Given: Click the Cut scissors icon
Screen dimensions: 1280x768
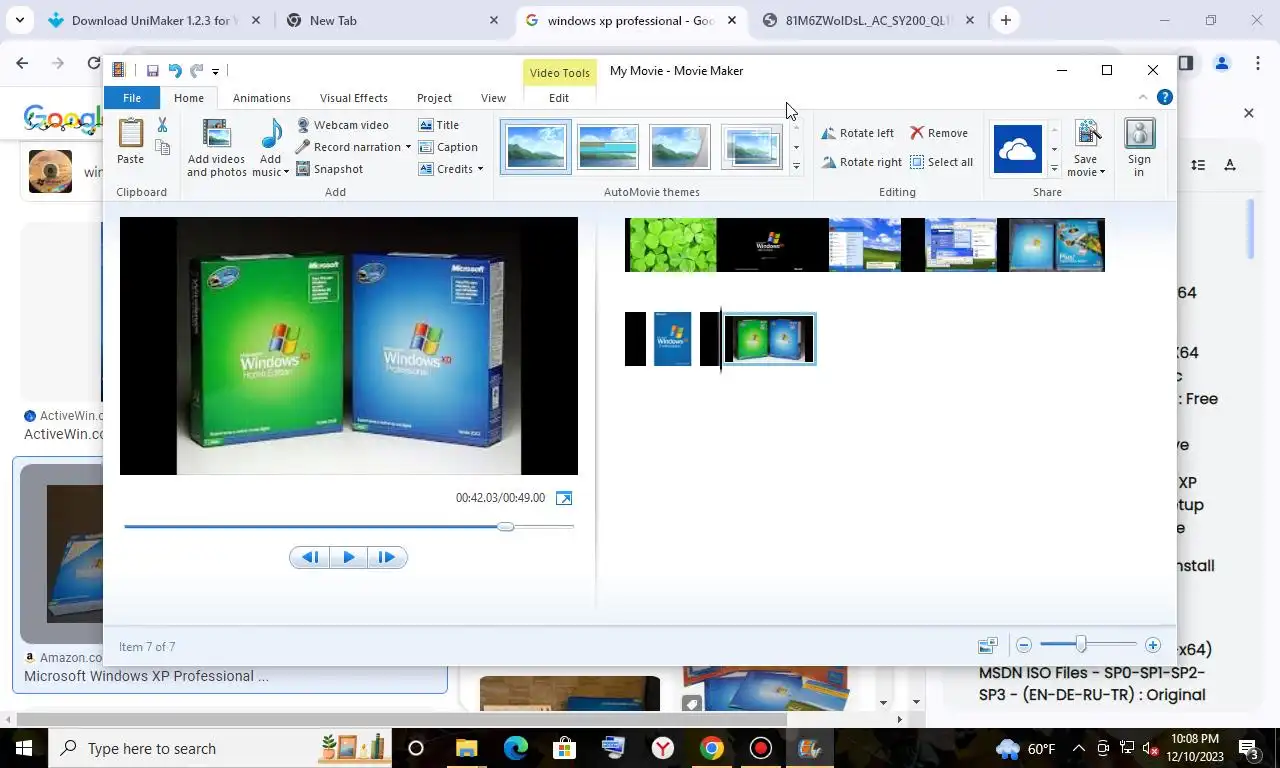Looking at the screenshot, I should pyautogui.click(x=162, y=125).
